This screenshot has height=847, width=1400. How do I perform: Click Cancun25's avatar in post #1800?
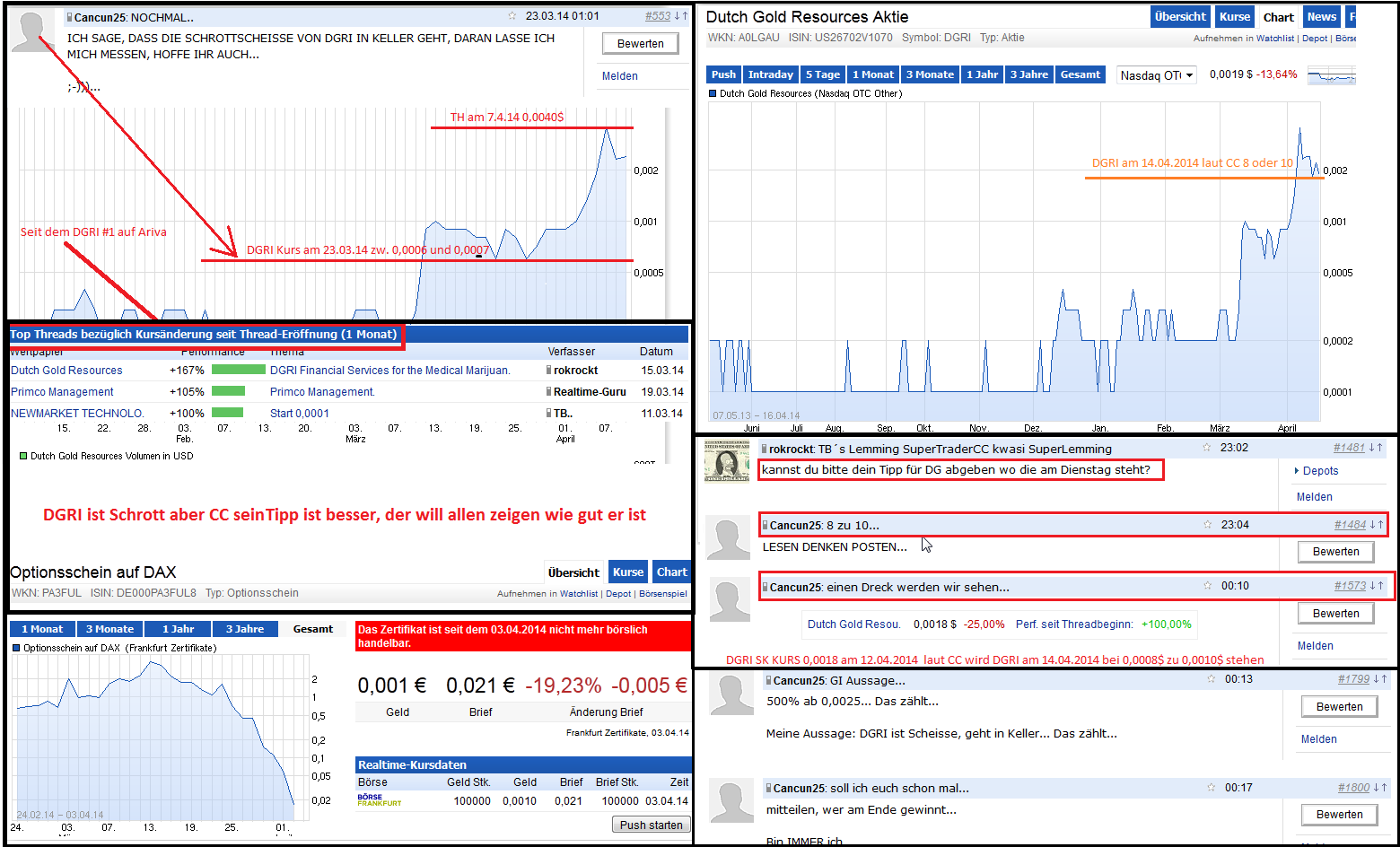point(731,801)
